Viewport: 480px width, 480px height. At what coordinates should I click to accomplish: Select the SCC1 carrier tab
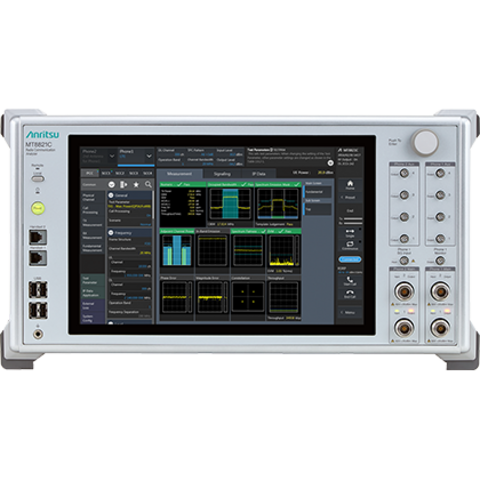106,173
